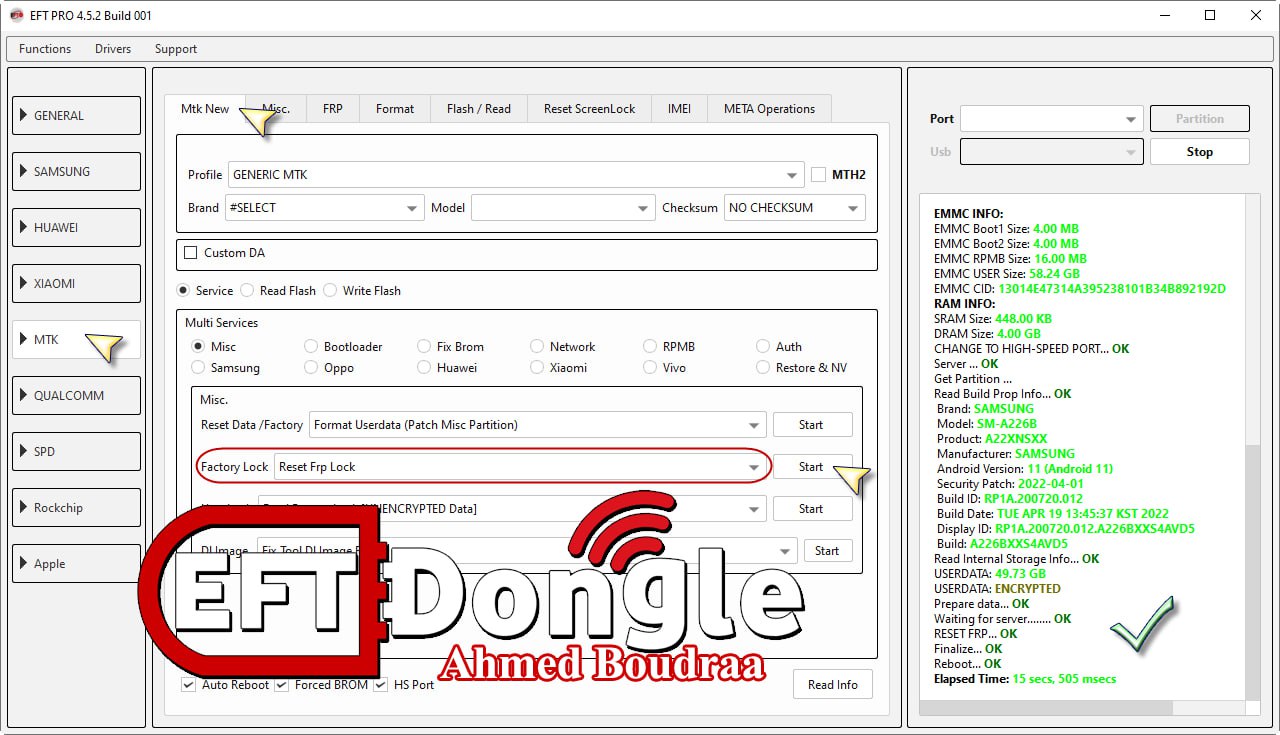Viewport: 1280px width, 735px height.
Task: Click the EMMC CID value in log
Action: (1112, 289)
